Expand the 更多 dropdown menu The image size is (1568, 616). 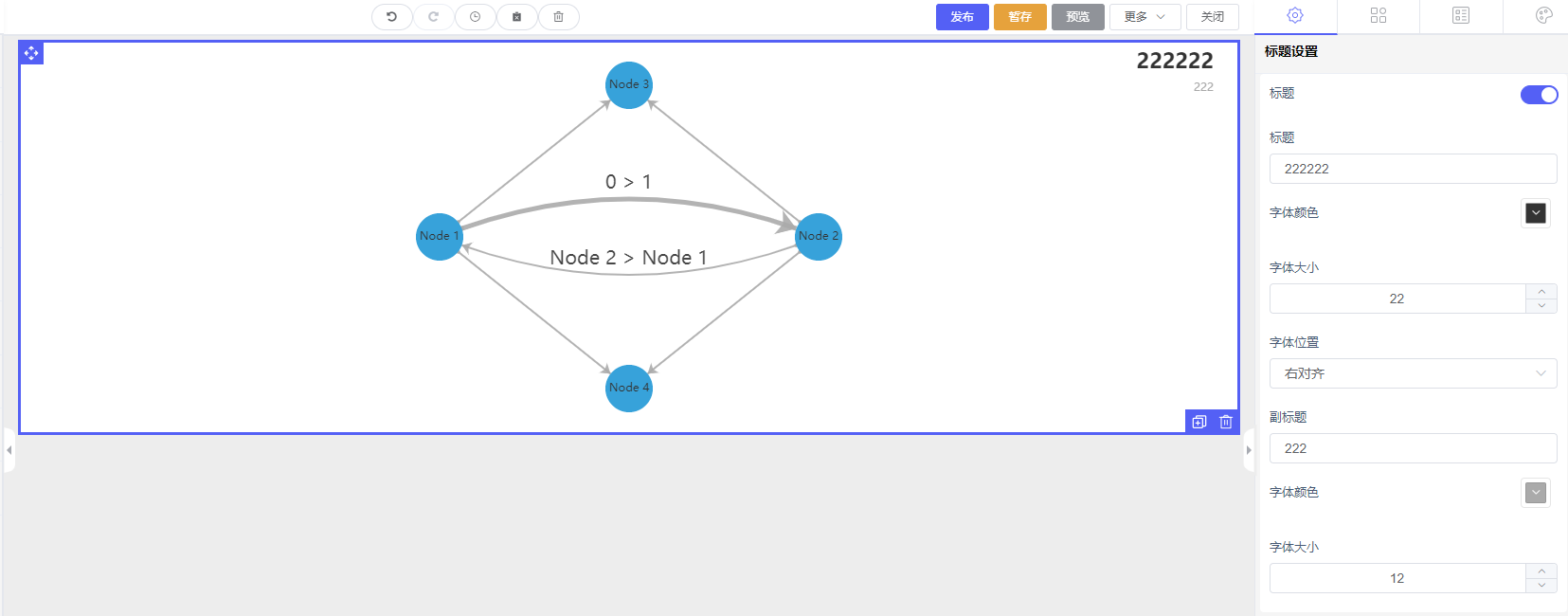(x=1144, y=17)
